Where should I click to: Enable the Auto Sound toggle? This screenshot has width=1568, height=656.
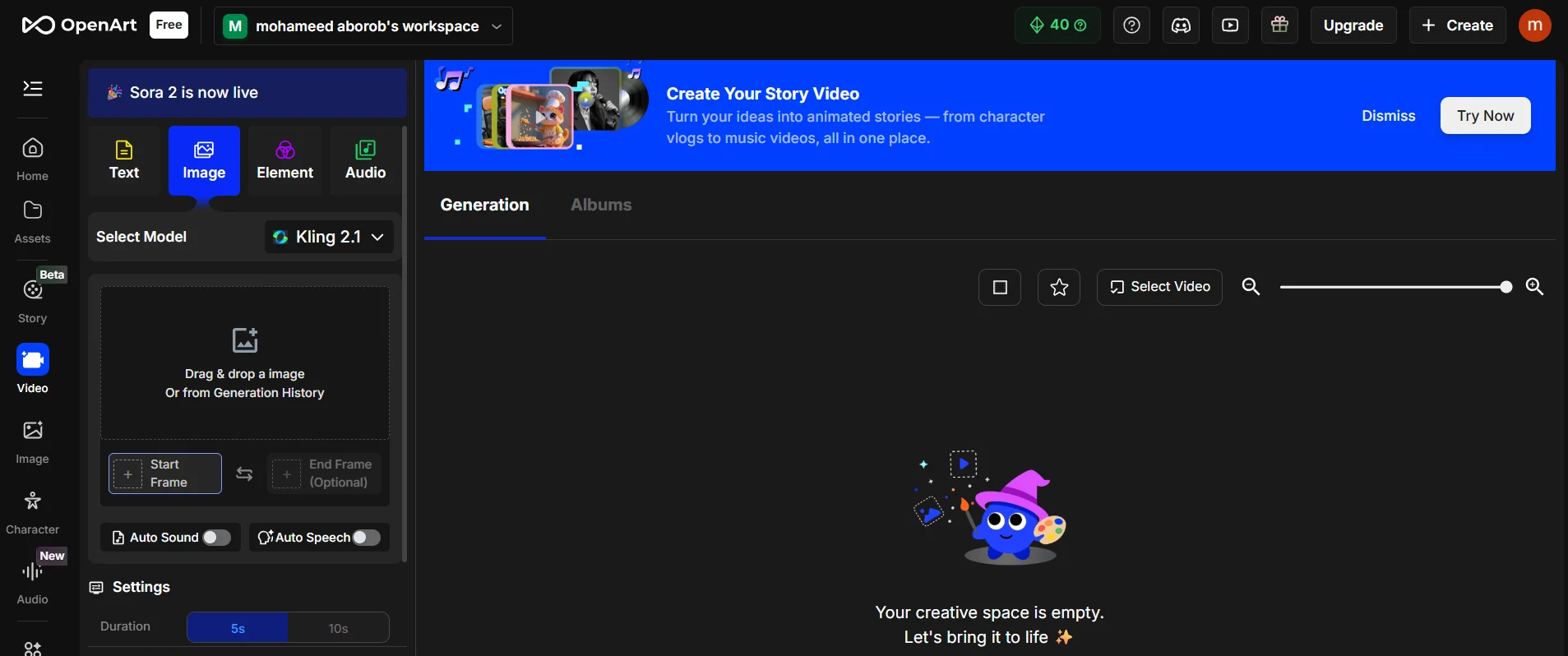tap(216, 538)
